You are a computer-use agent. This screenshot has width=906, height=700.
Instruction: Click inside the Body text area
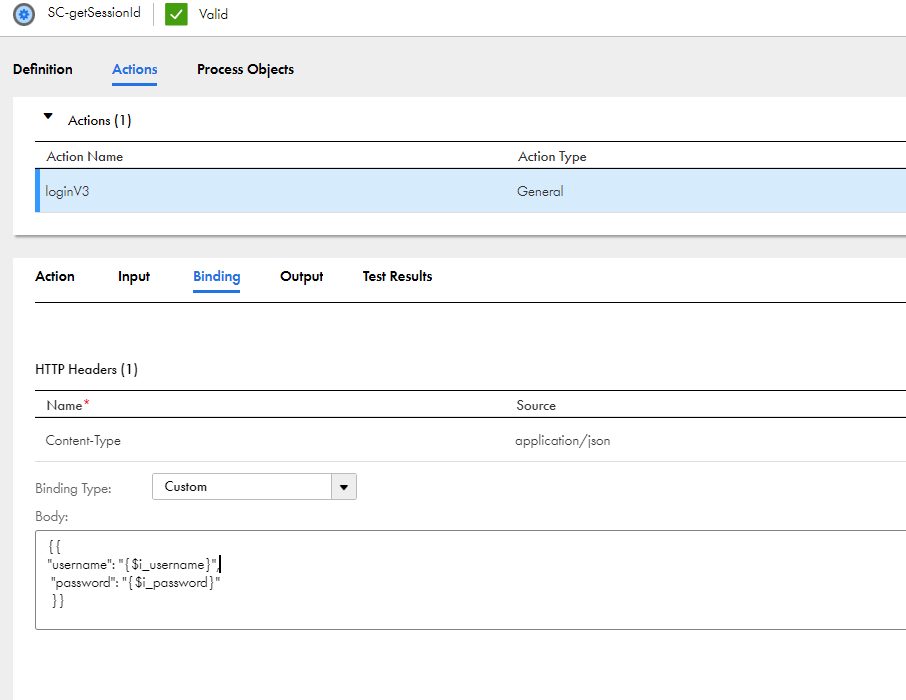coord(470,580)
